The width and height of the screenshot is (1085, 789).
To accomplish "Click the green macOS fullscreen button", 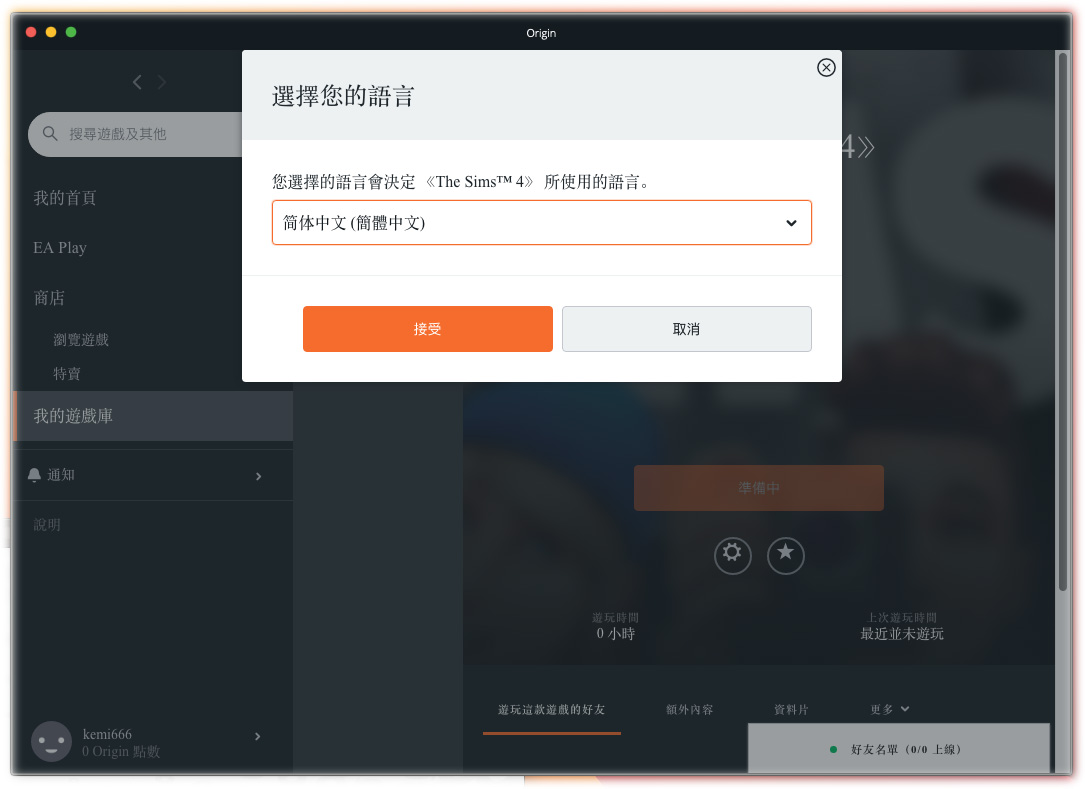I will click(71, 32).
